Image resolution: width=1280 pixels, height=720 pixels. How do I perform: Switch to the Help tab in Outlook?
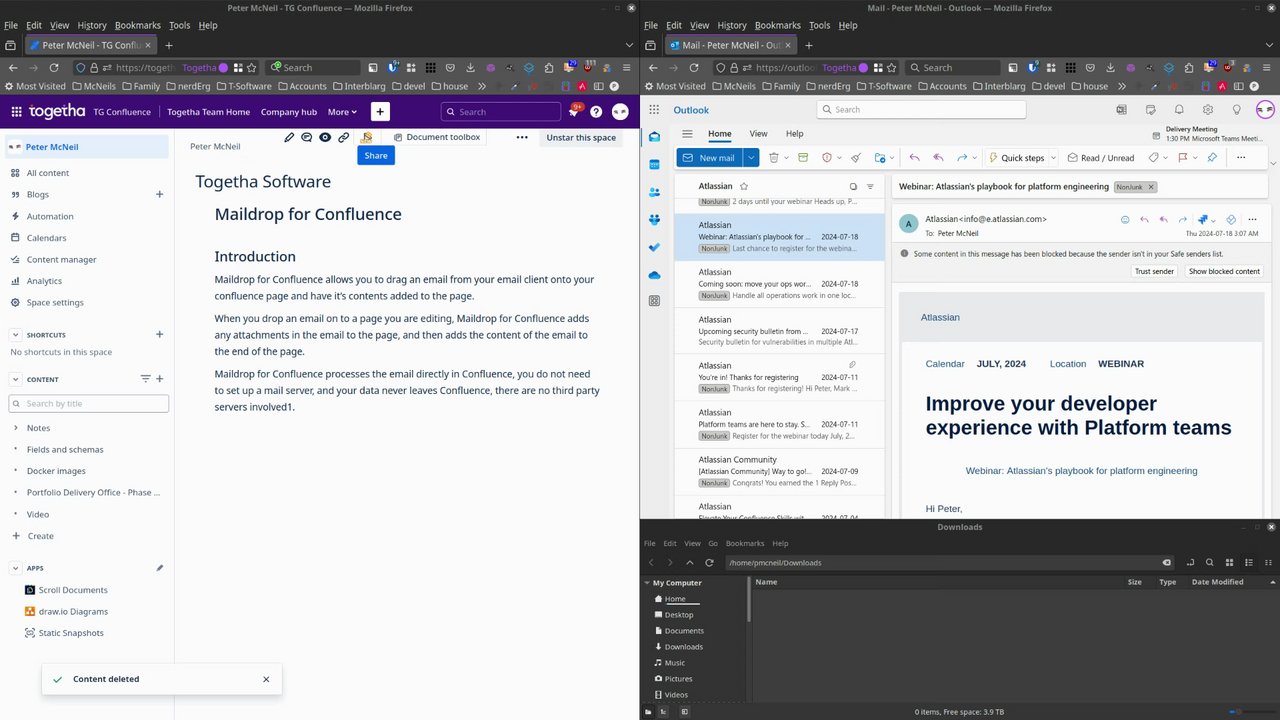pyautogui.click(x=794, y=133)
